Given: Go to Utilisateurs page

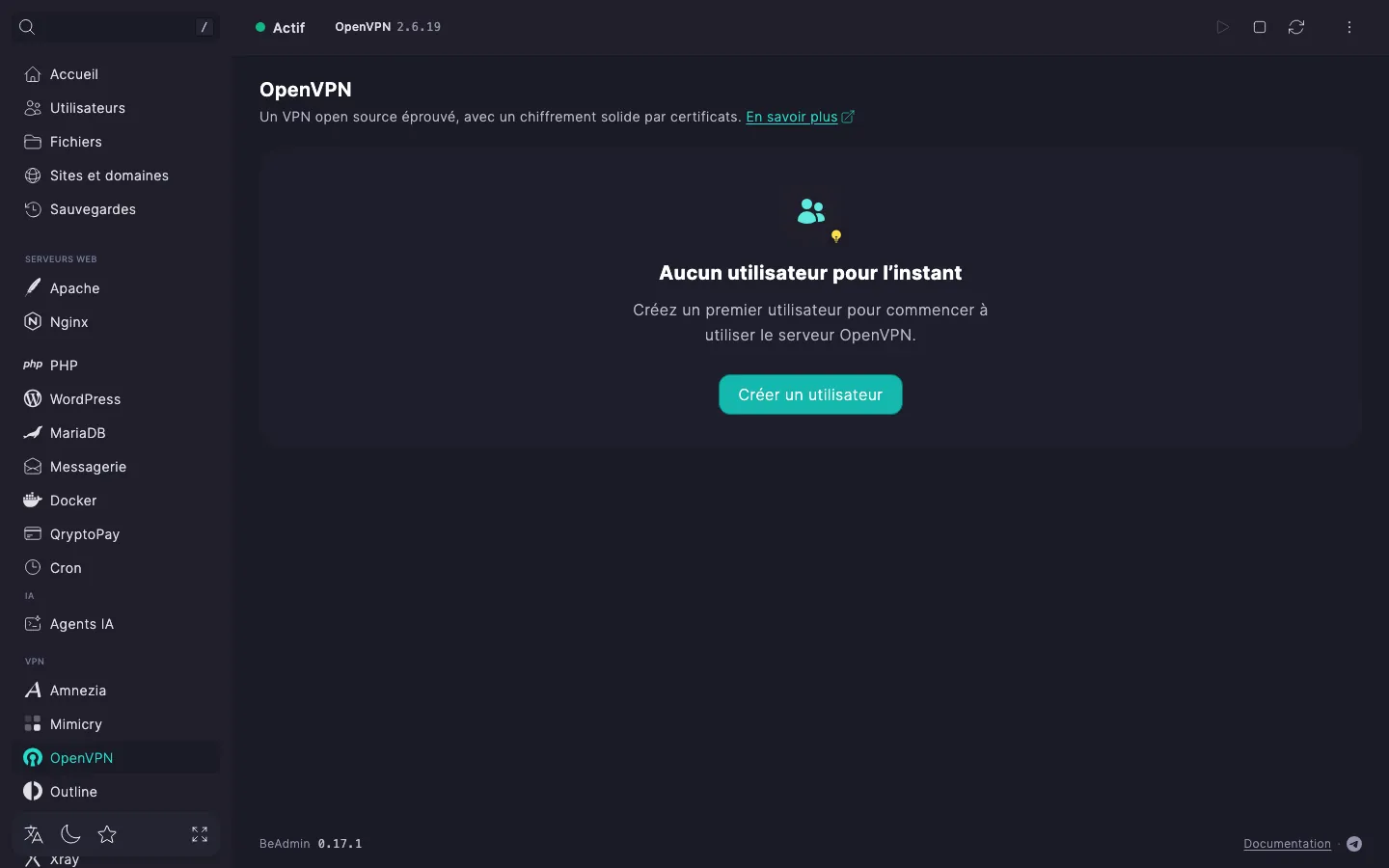Looking at the screenshot, I should coord(116,108).
